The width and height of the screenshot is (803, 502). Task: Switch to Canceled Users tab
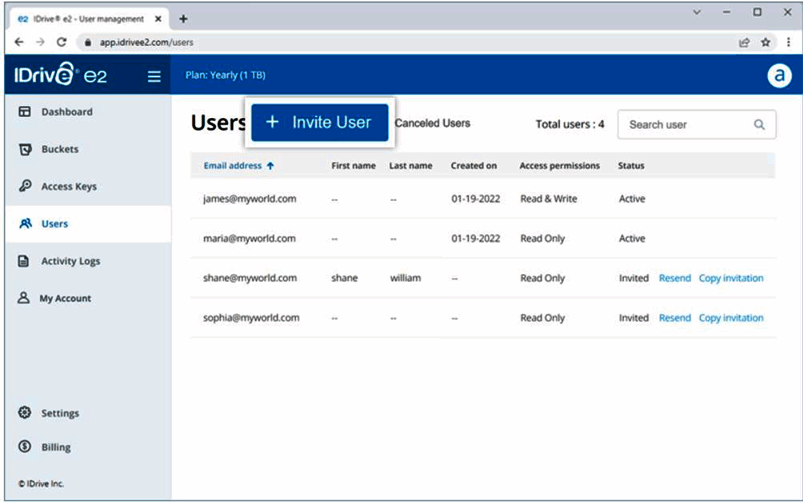click(432, 123)
